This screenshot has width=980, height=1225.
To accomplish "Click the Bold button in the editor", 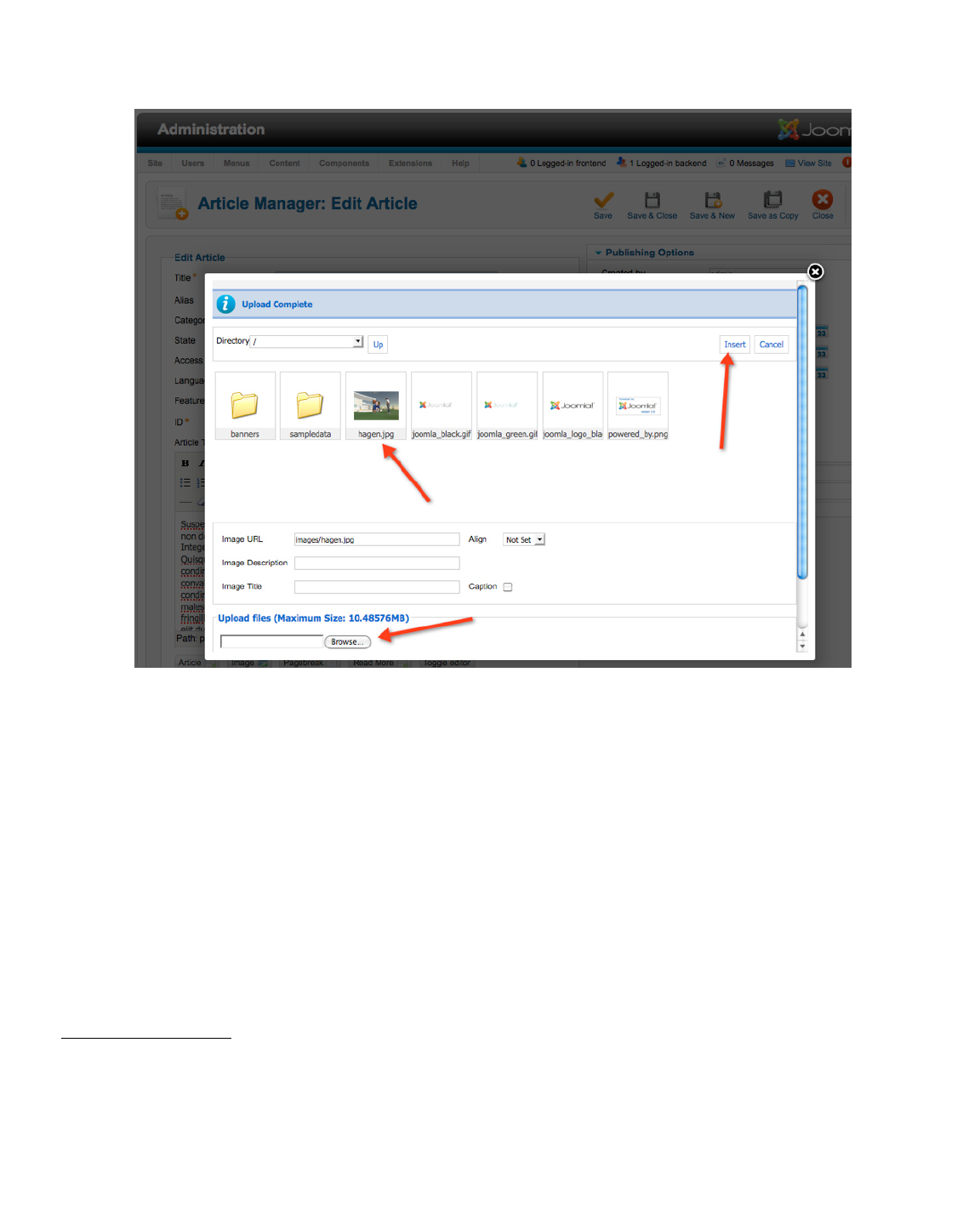I will click(x=185, y=464).
